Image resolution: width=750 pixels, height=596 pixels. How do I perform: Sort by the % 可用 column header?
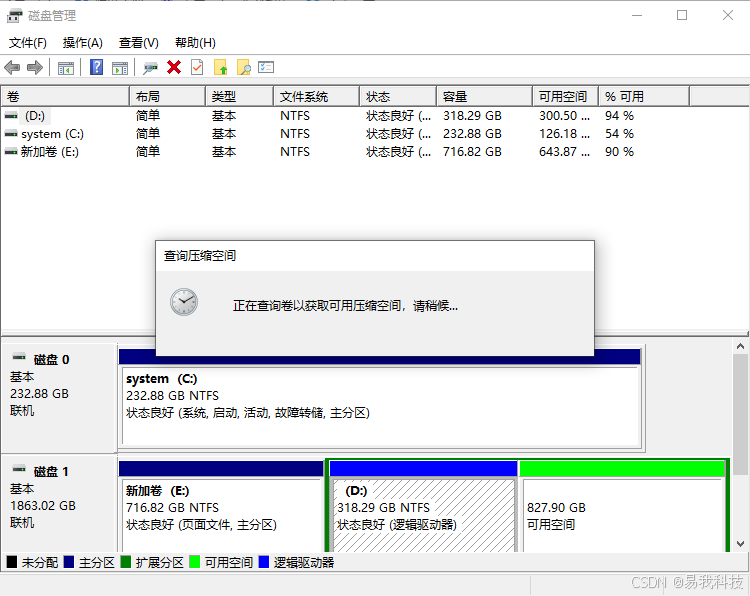(644, 97)
